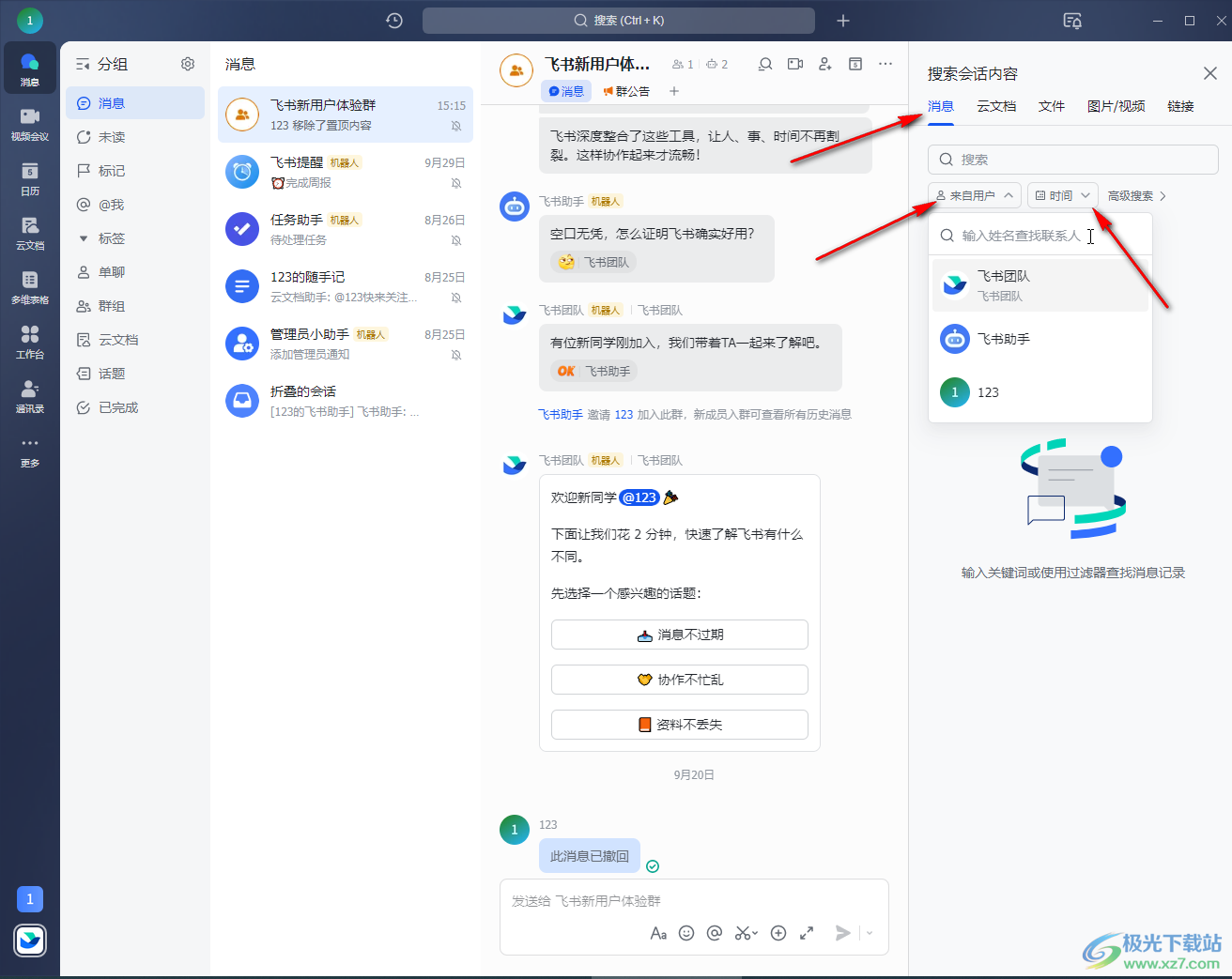1232x979 pixels.
Task: Click the @123 mention in welcome card
Action: 639,497
